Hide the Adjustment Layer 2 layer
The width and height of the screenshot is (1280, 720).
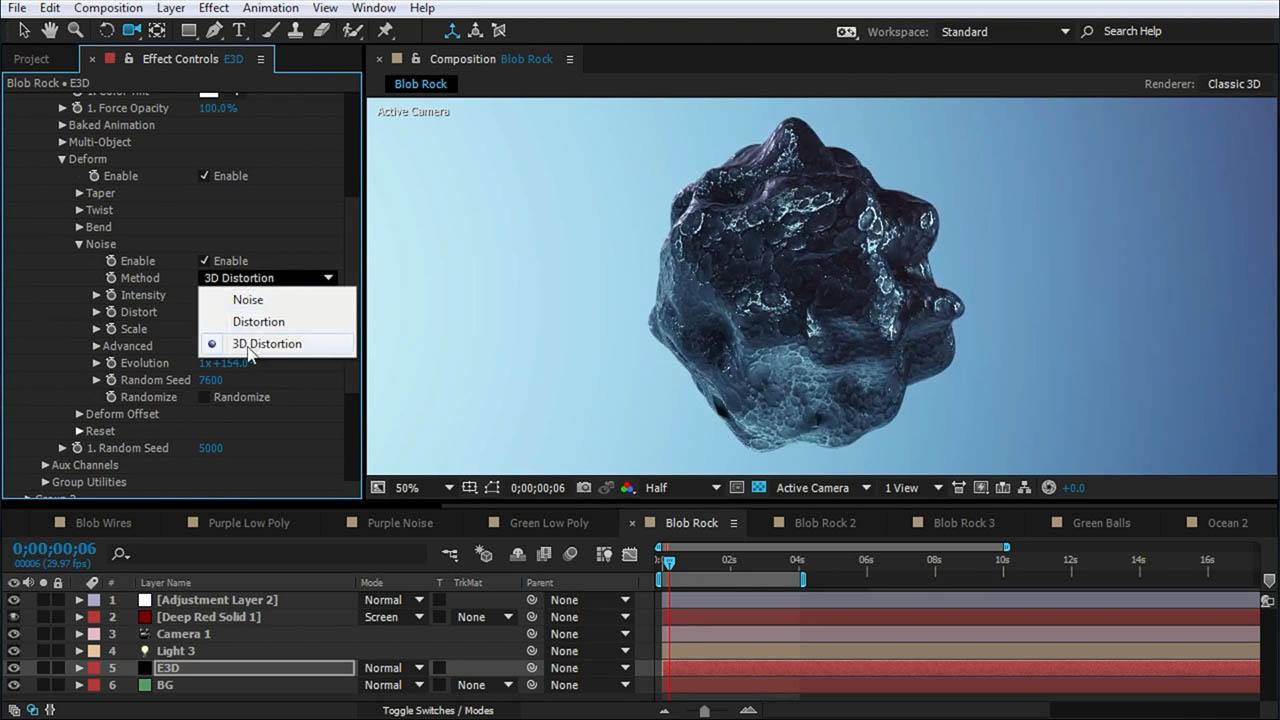point(14,600)
